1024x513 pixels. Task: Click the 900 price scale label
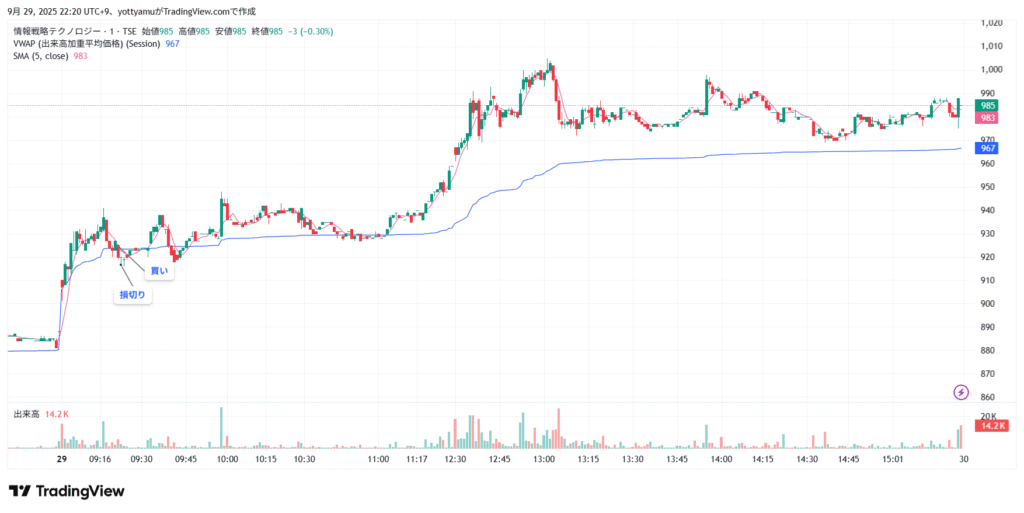988,304
